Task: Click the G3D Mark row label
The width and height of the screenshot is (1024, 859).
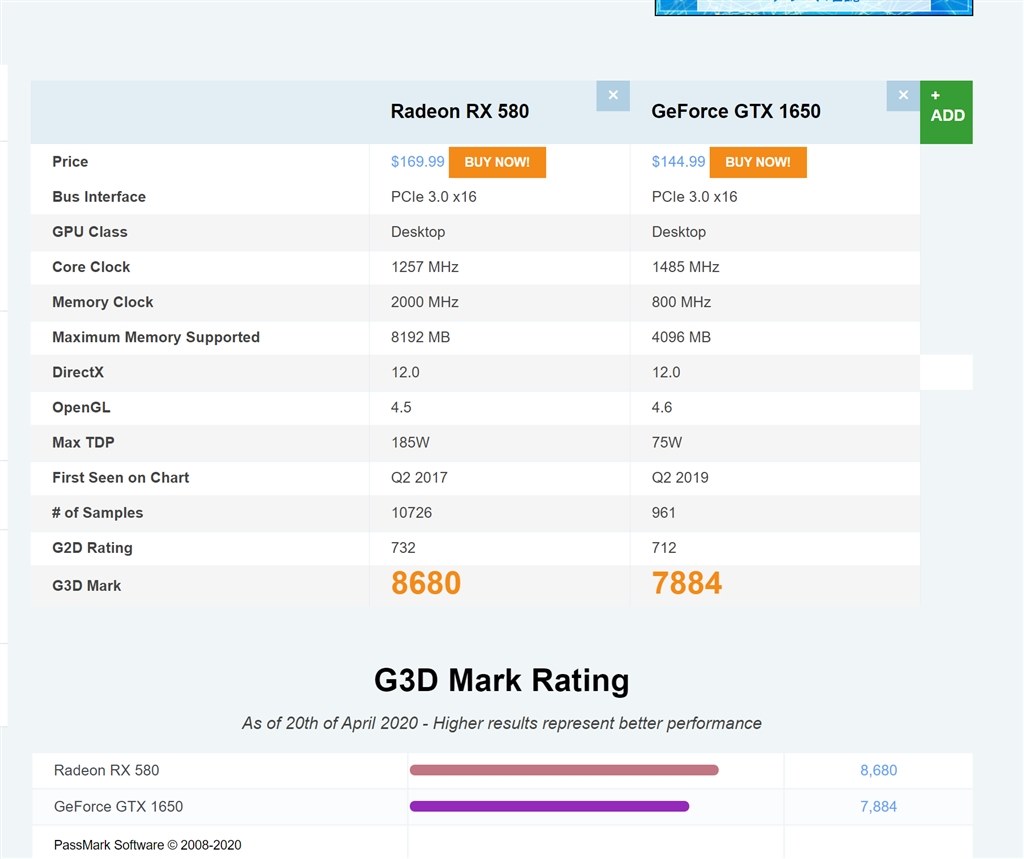Action: coord(86,586)
